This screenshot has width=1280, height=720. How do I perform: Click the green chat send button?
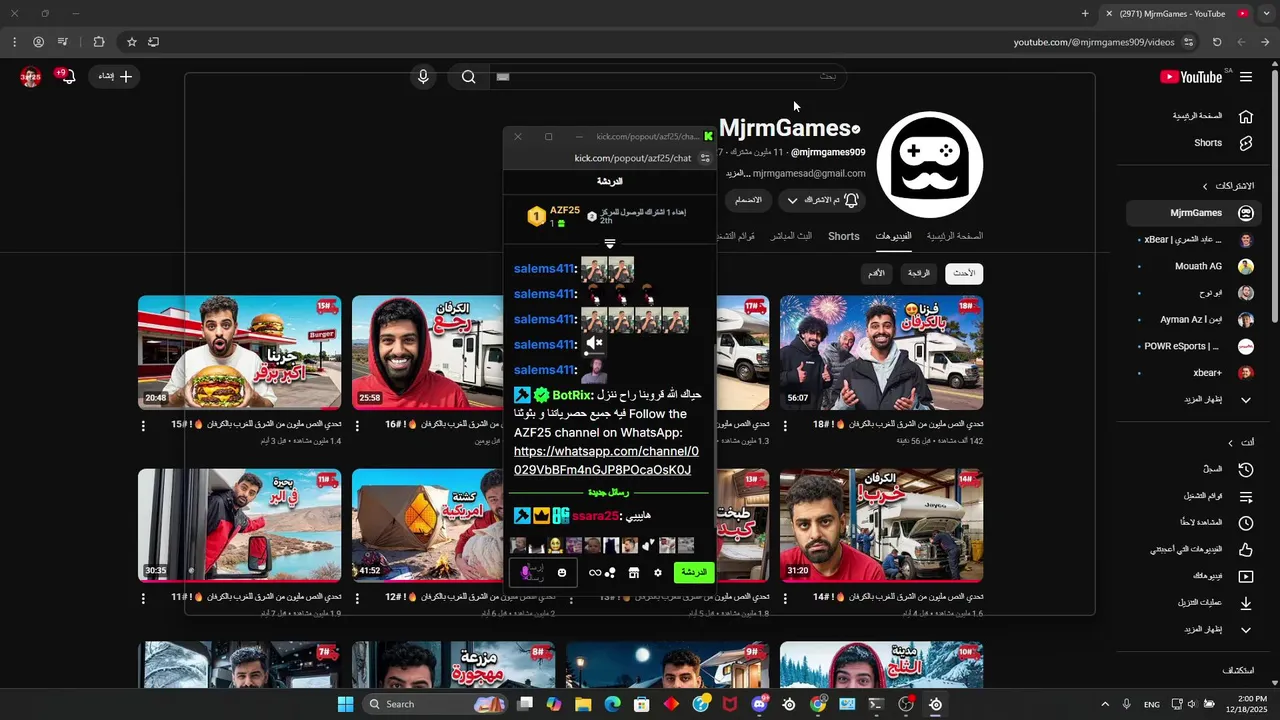tap(694, 573)
